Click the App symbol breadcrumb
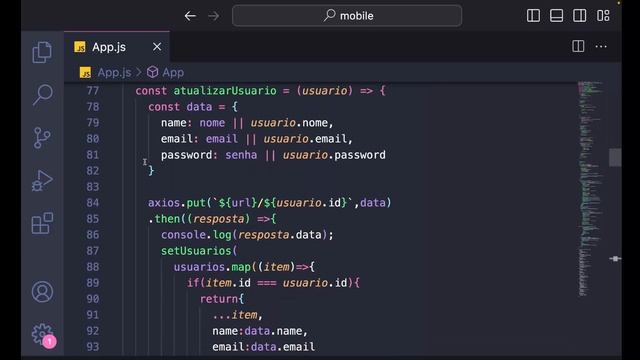The image size is (640, 360). pos(173,73)
